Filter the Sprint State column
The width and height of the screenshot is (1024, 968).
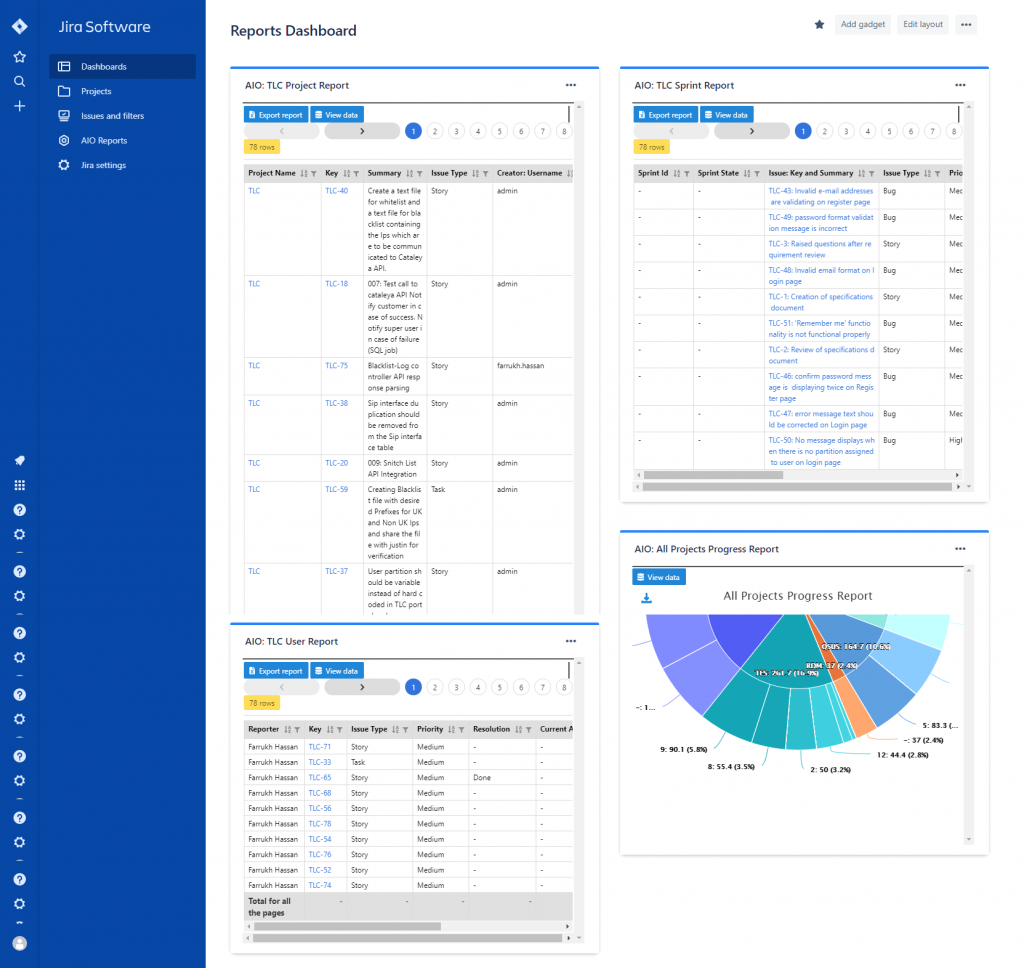tap(757, 173)
